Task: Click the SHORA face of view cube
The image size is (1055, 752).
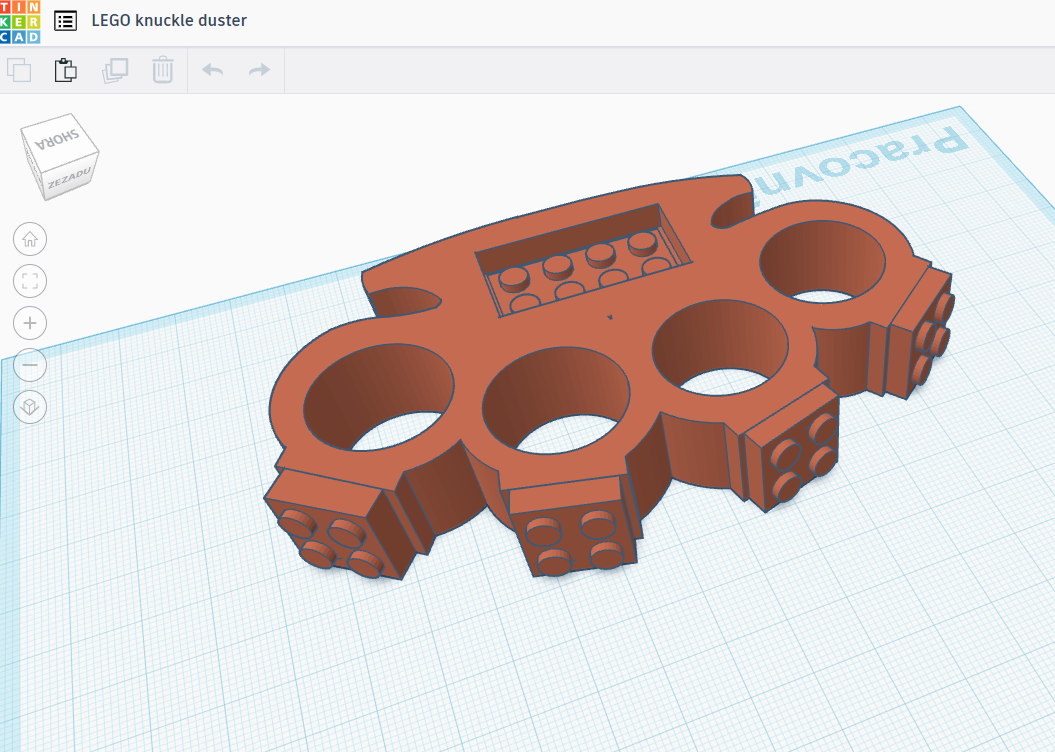Action: 59,139
